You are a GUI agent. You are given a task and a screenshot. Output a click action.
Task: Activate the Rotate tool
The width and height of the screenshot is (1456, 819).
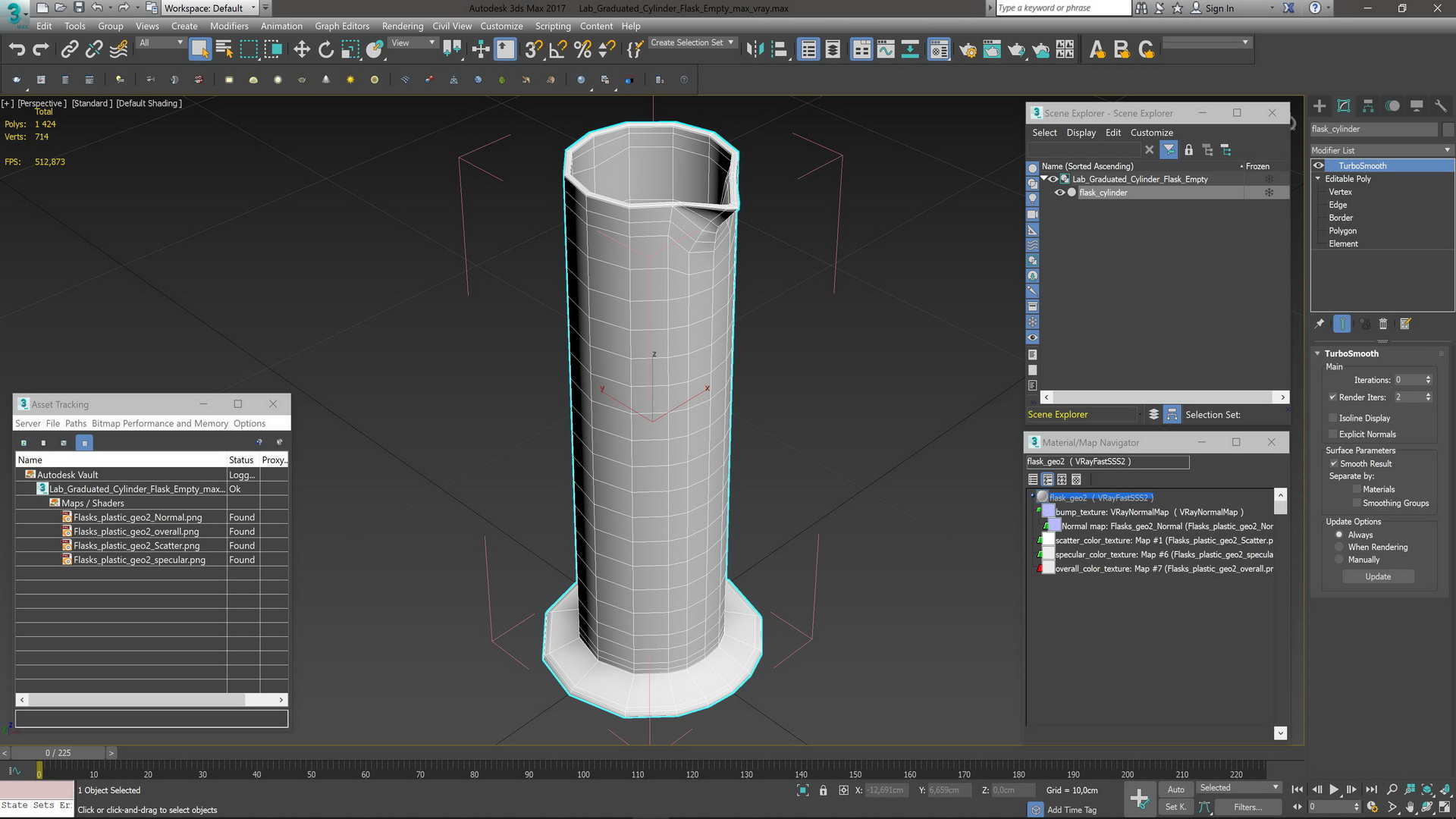[326, 50]
